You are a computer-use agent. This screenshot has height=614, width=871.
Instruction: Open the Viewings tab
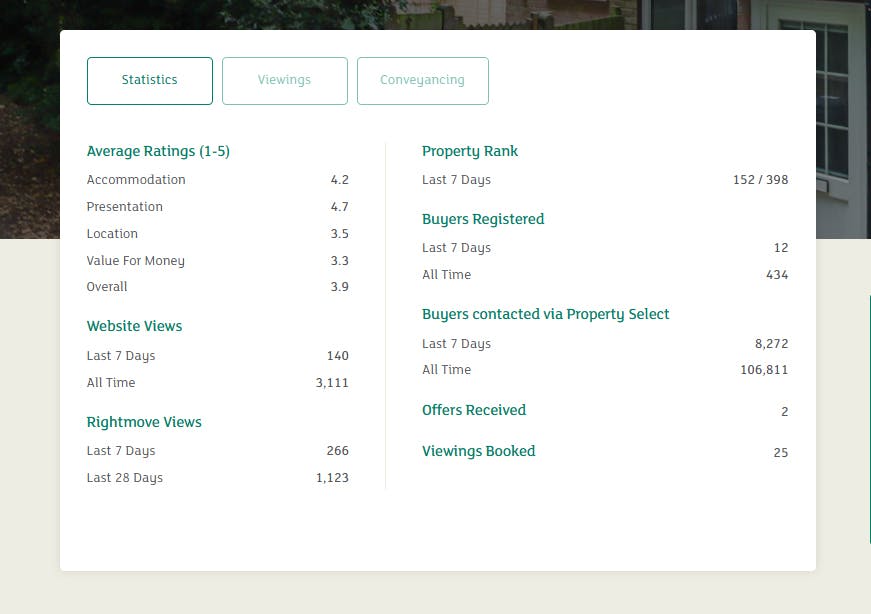point(285,81)
